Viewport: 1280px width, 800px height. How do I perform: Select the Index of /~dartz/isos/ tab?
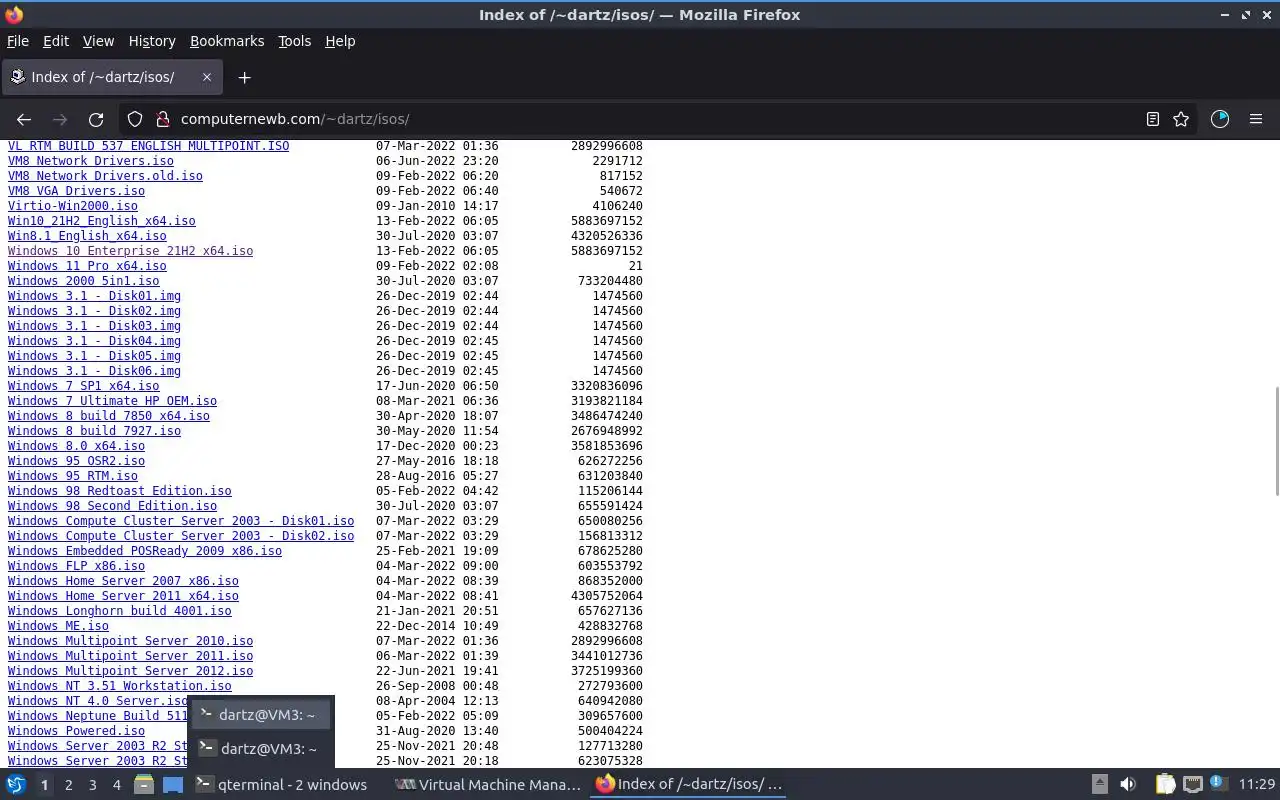112,77
